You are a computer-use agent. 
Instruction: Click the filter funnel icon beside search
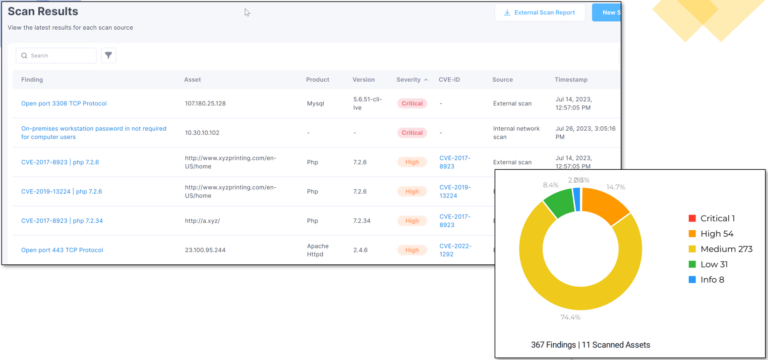[109, 55]
